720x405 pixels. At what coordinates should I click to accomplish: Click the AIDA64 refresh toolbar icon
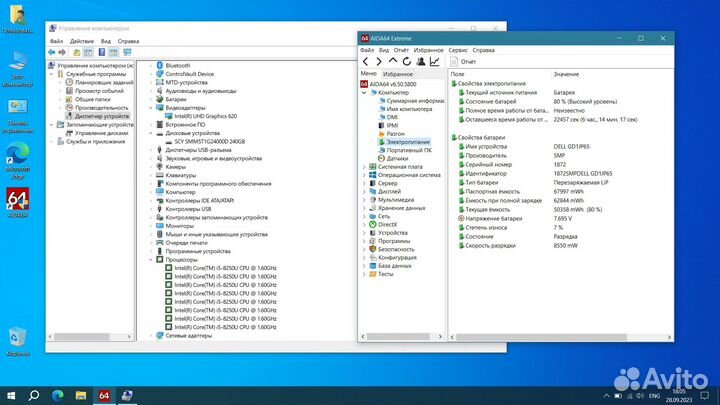pyautogui.click(x=407, y=61)
